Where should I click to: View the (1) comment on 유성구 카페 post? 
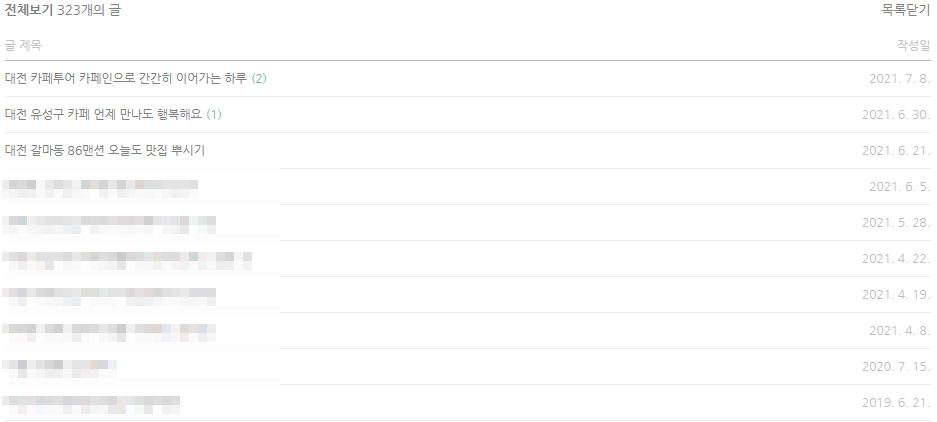click(214, 114)
